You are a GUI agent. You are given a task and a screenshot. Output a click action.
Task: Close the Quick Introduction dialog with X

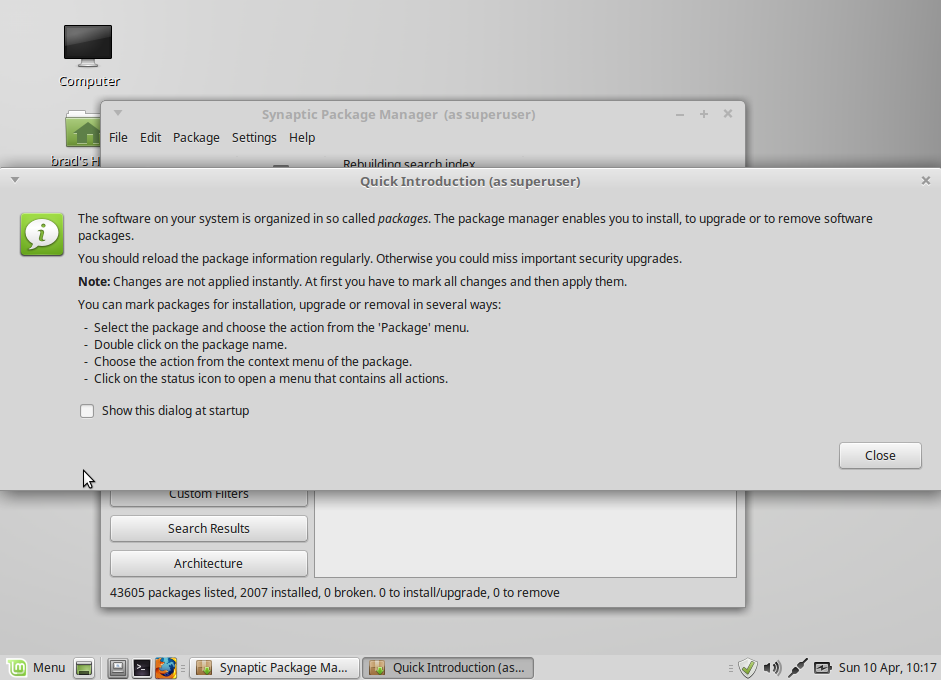(925, 181)
